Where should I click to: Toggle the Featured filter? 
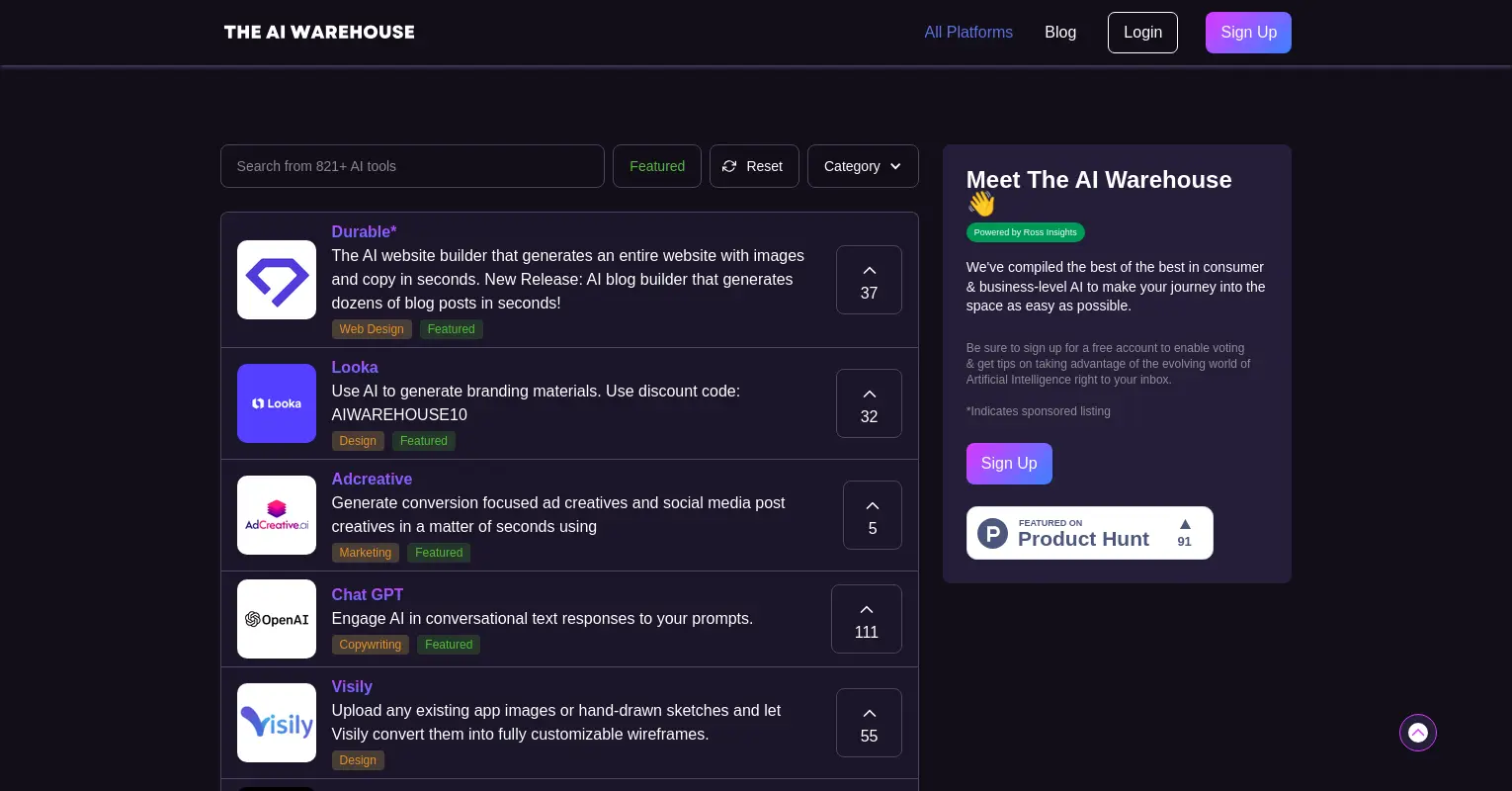656,166
